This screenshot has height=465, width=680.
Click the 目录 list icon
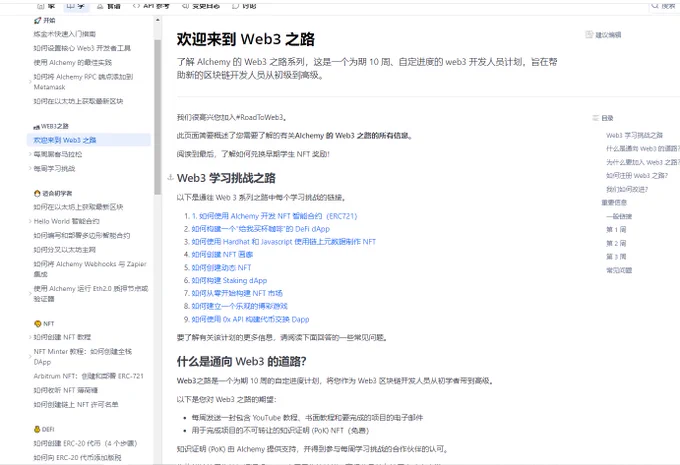tap(595, 118)
